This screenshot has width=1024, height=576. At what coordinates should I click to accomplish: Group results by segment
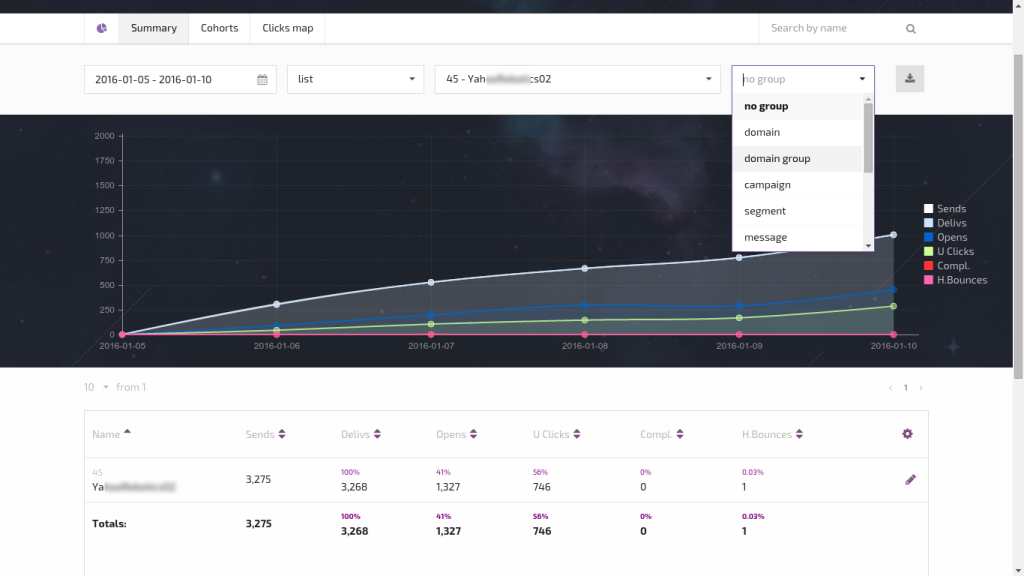point(798,211)
